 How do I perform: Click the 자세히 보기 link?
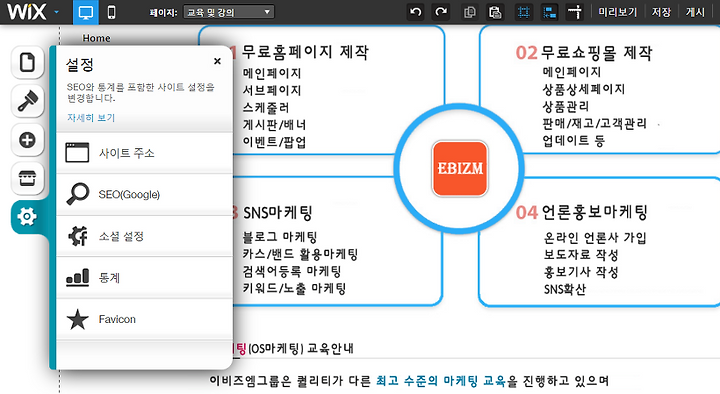point(91,118)
